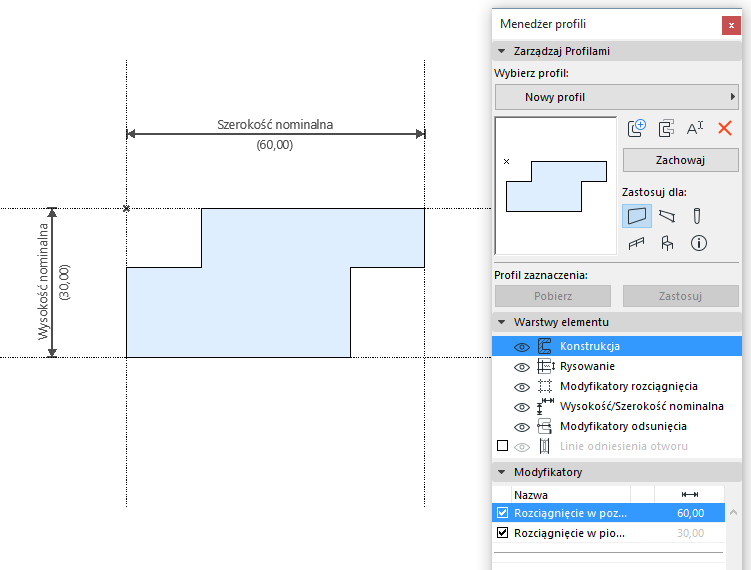Click the Wysokość nominalna dimension label
Viewport: 751px width, 570px height.
tap(43, 282)
